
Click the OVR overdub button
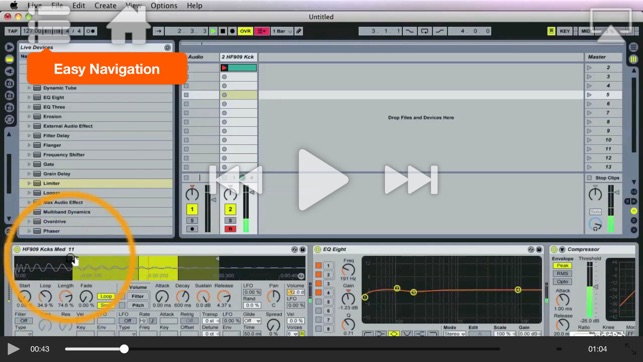[x=245, y=31]
